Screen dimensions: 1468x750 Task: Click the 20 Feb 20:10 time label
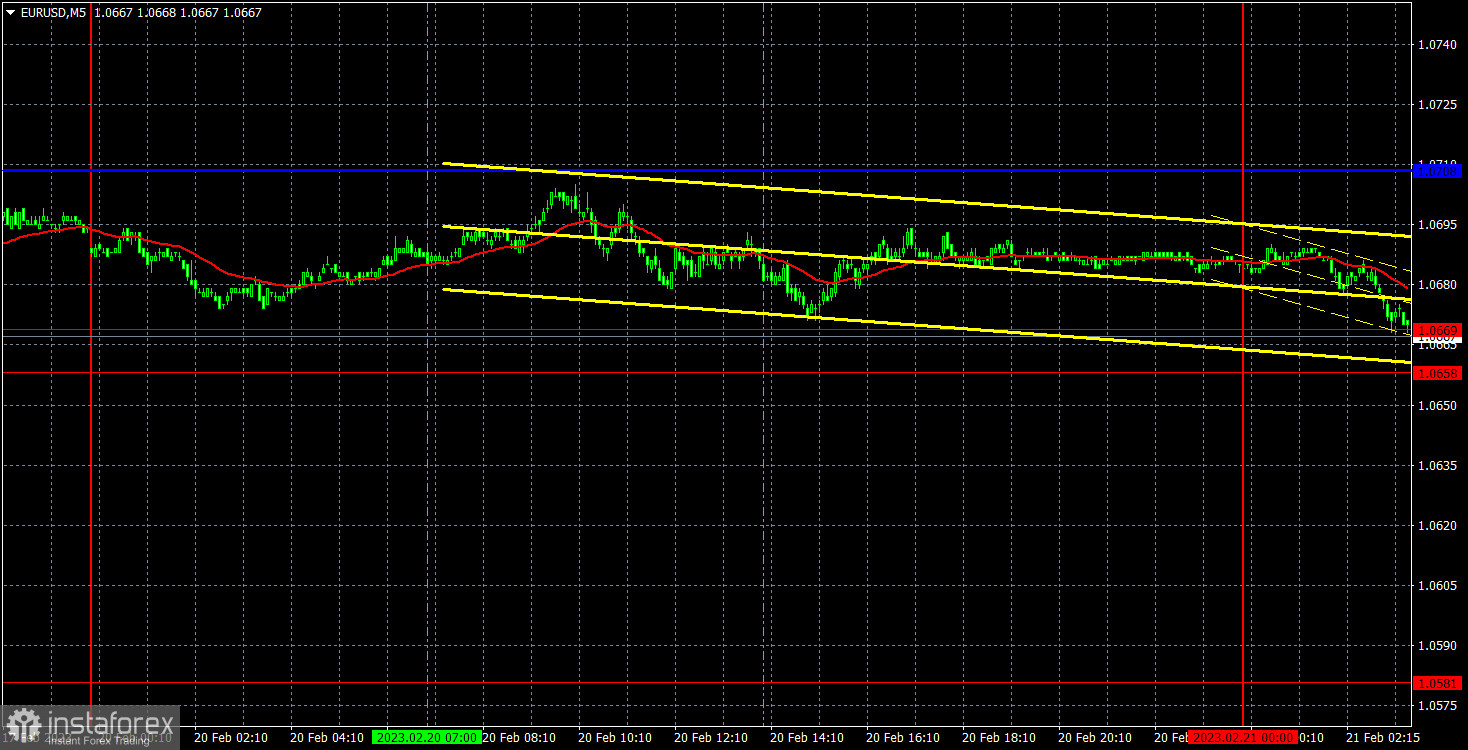click(x=1095, y=737)
